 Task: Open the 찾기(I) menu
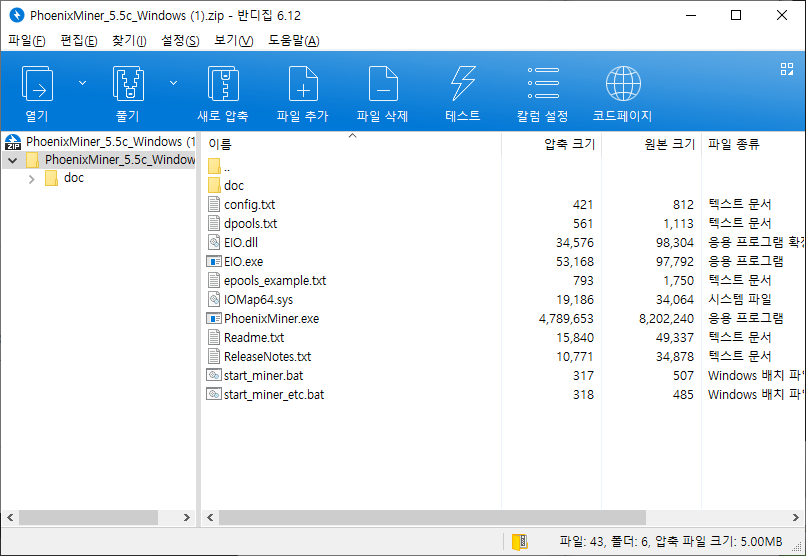pyautogui.click(x=129, y=41)
